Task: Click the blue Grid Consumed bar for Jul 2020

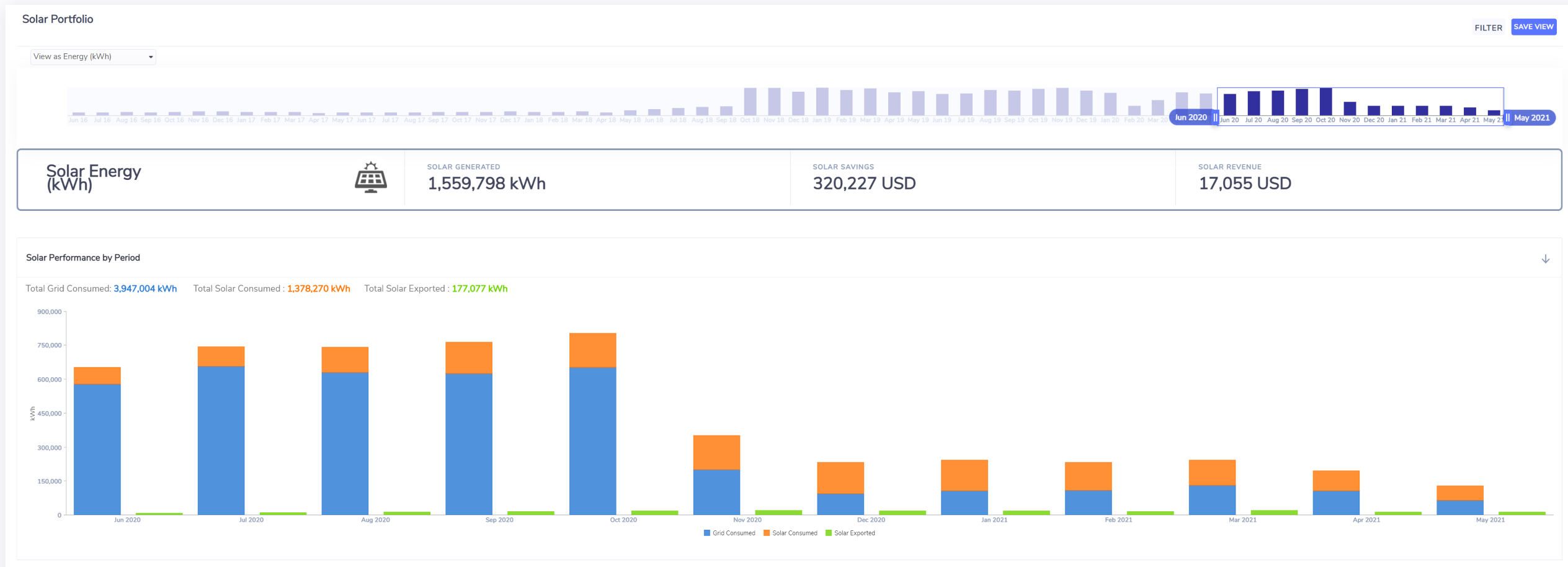Action: 221,440
